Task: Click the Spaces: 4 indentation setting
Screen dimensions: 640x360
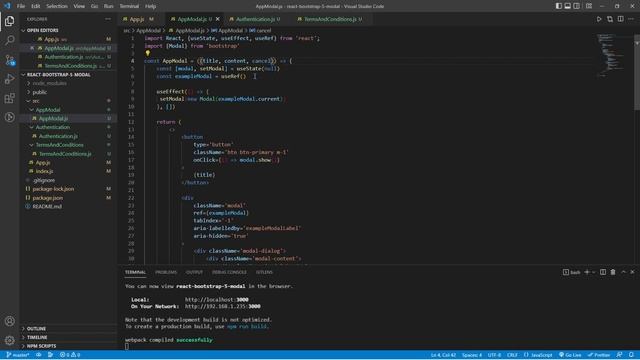Action: (471, 355)
